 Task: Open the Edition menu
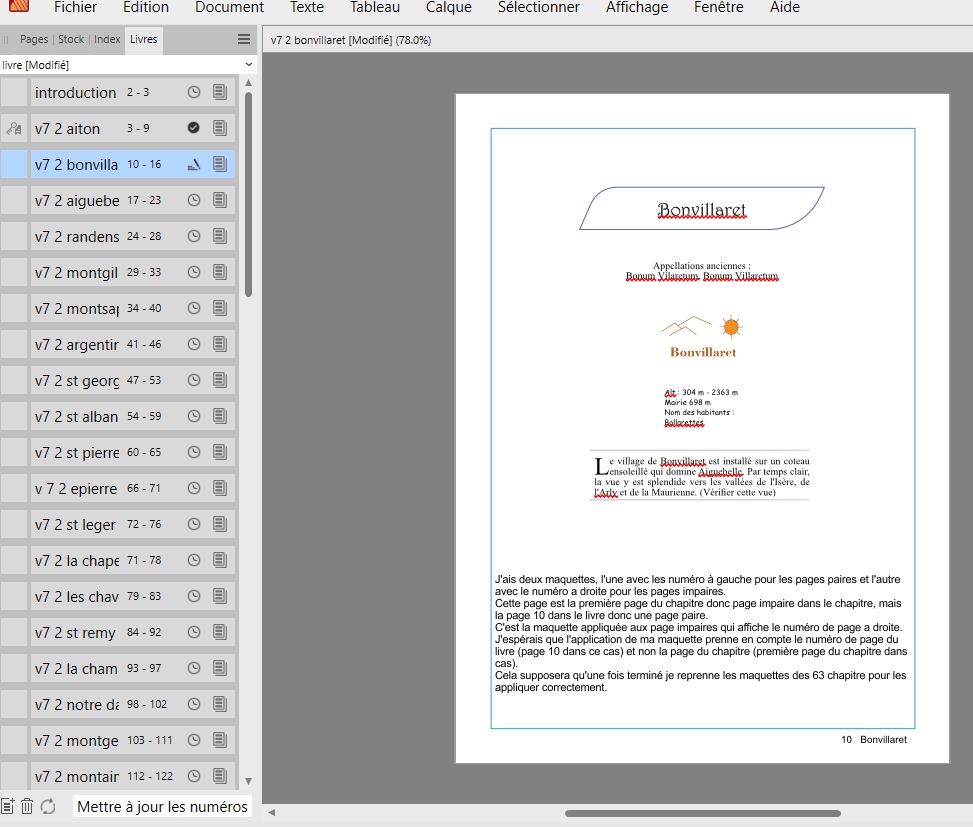pos(146,7)
